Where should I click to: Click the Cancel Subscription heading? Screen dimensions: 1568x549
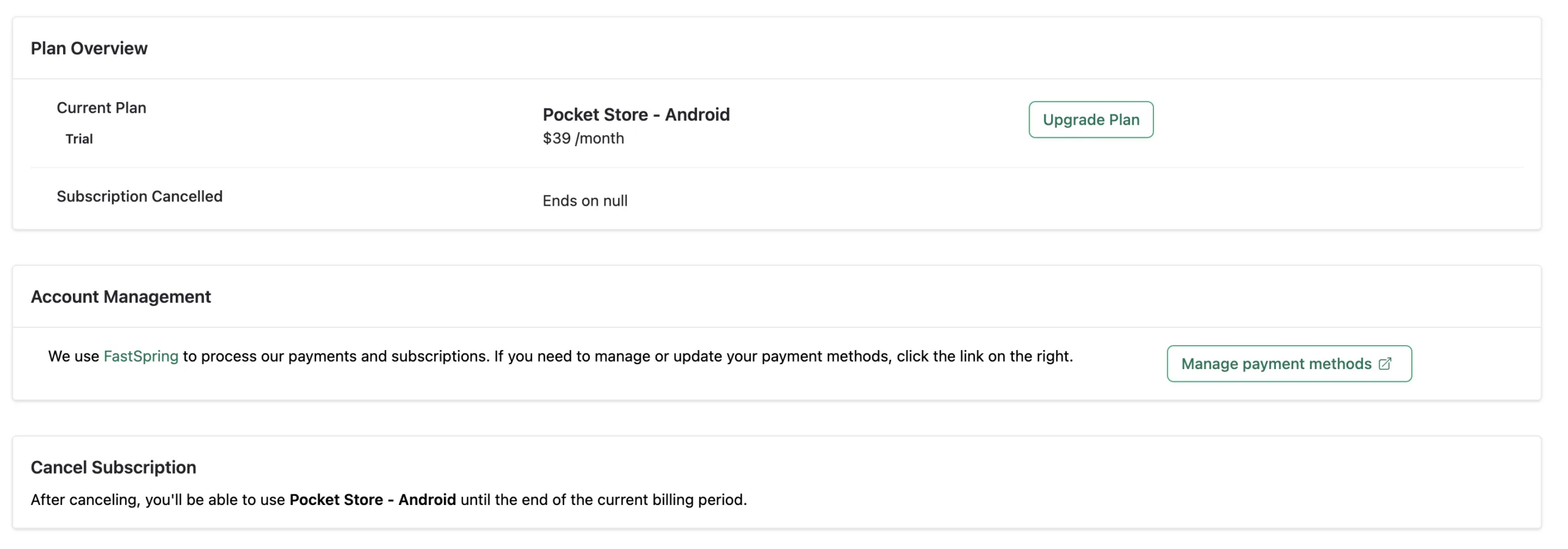[x=113, y=468]
